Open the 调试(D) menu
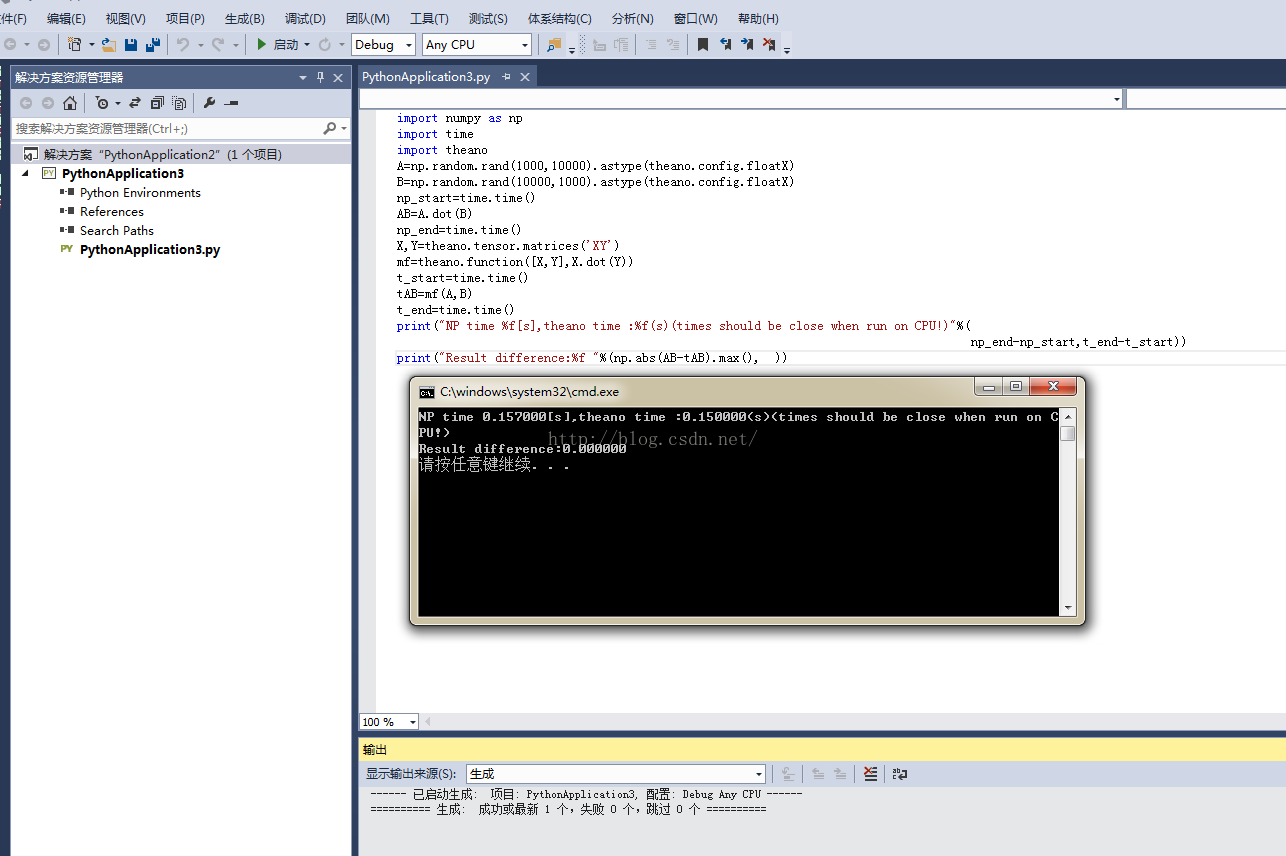 click(305, 18)
